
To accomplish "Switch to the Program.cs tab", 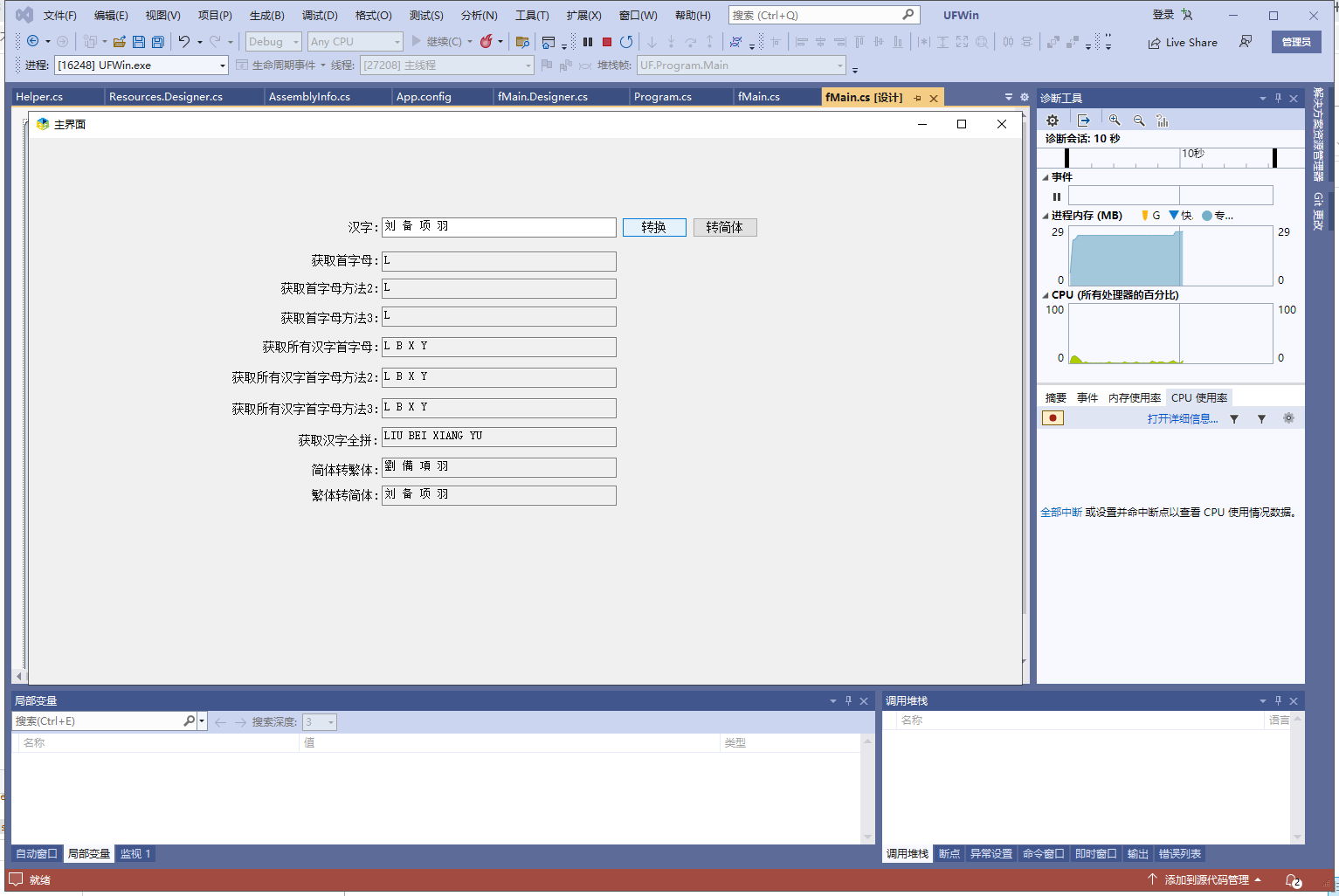I will 663,97.
